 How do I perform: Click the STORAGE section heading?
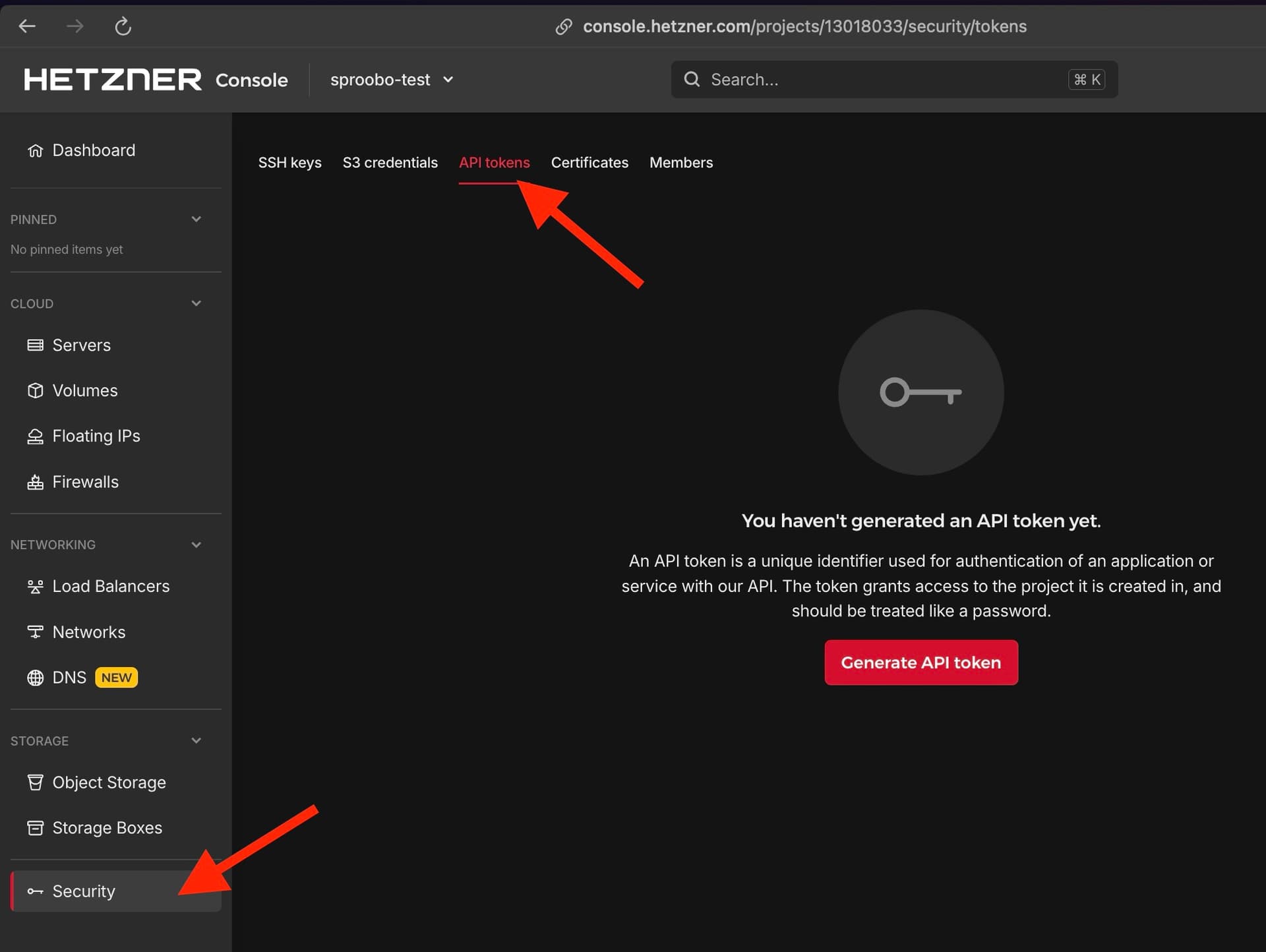[40, 741]
